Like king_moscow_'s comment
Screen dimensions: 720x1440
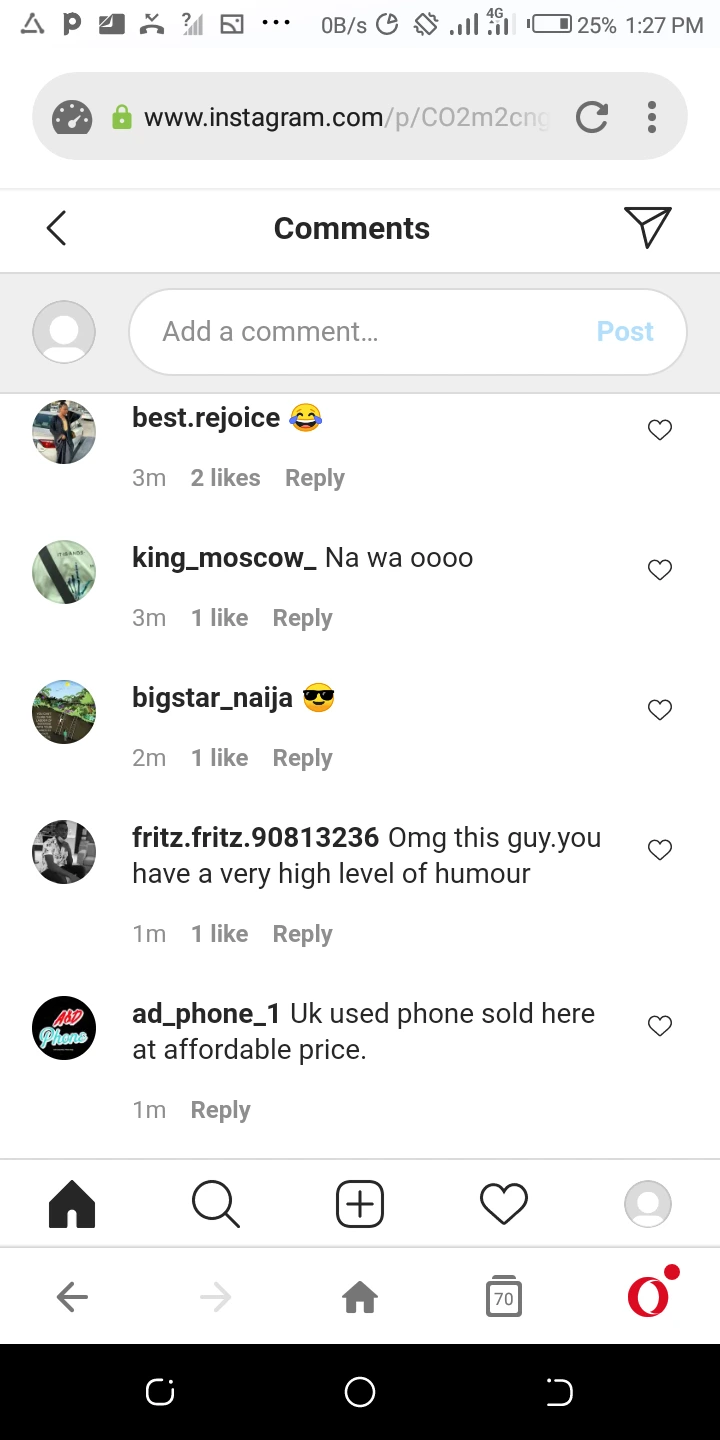(x=660, y=570)
